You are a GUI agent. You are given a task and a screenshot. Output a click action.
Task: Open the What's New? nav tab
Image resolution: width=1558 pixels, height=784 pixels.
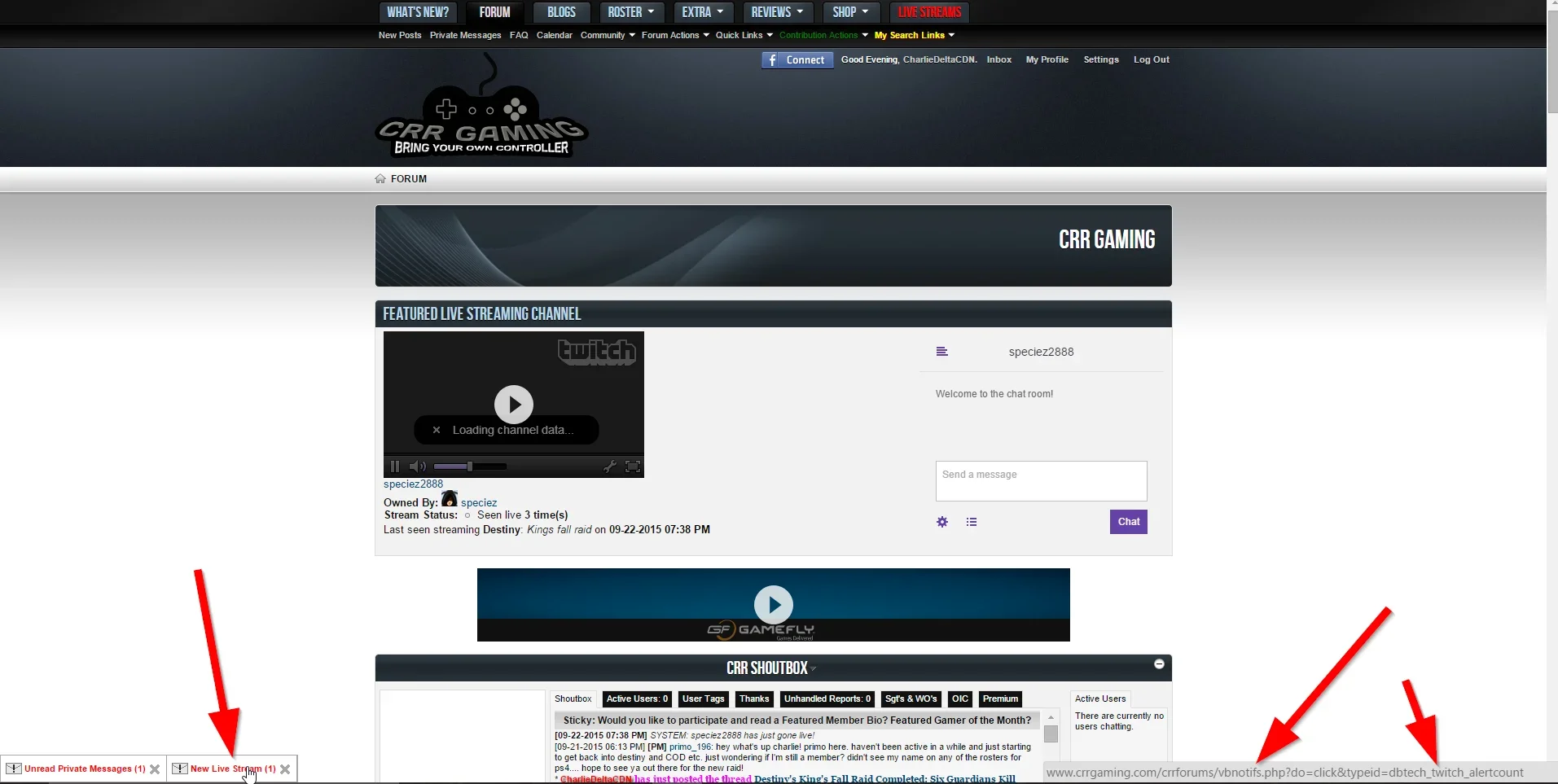[418, 12]
